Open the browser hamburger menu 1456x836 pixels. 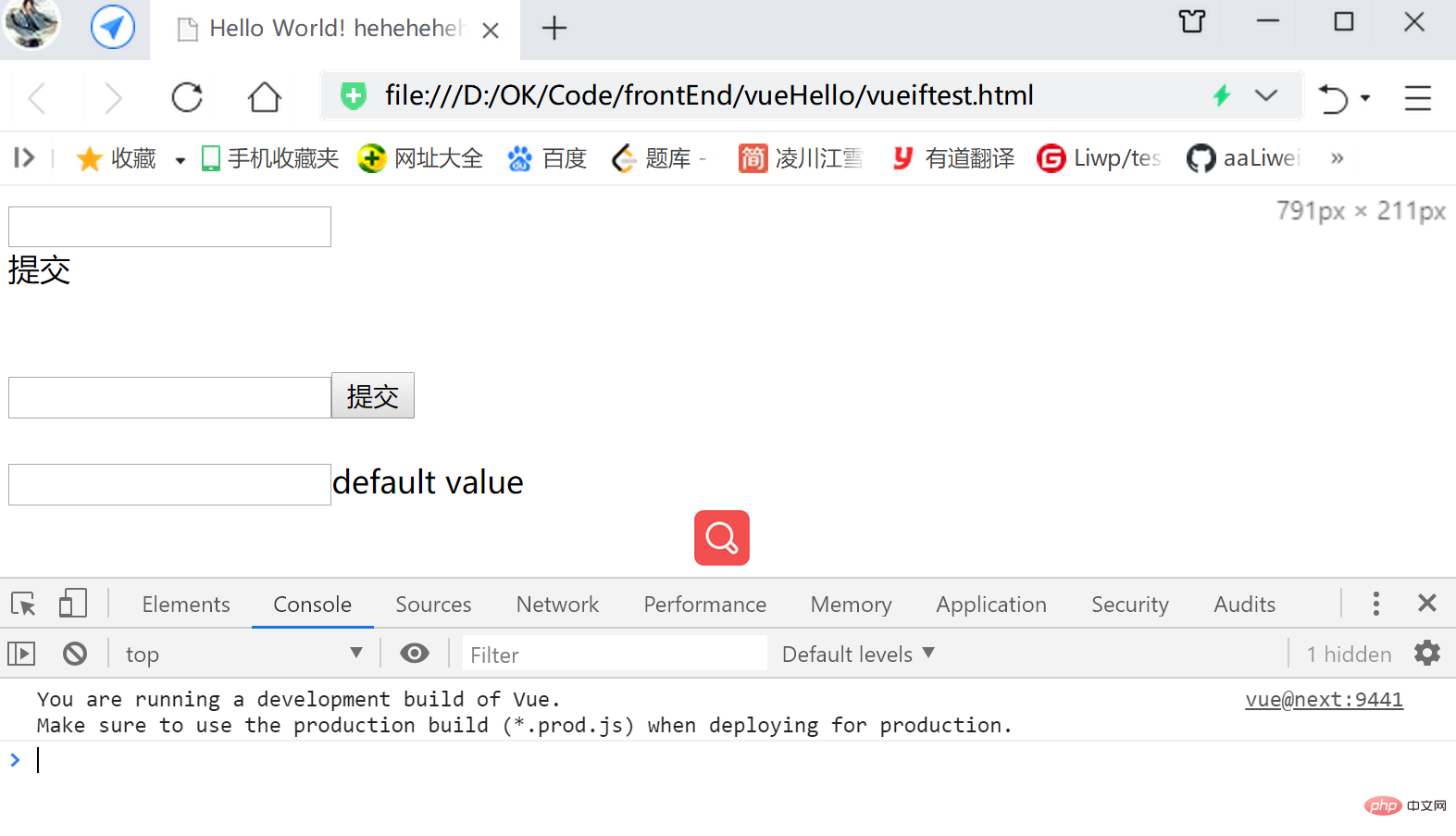pyautogui.click(x=1417, y=98)
